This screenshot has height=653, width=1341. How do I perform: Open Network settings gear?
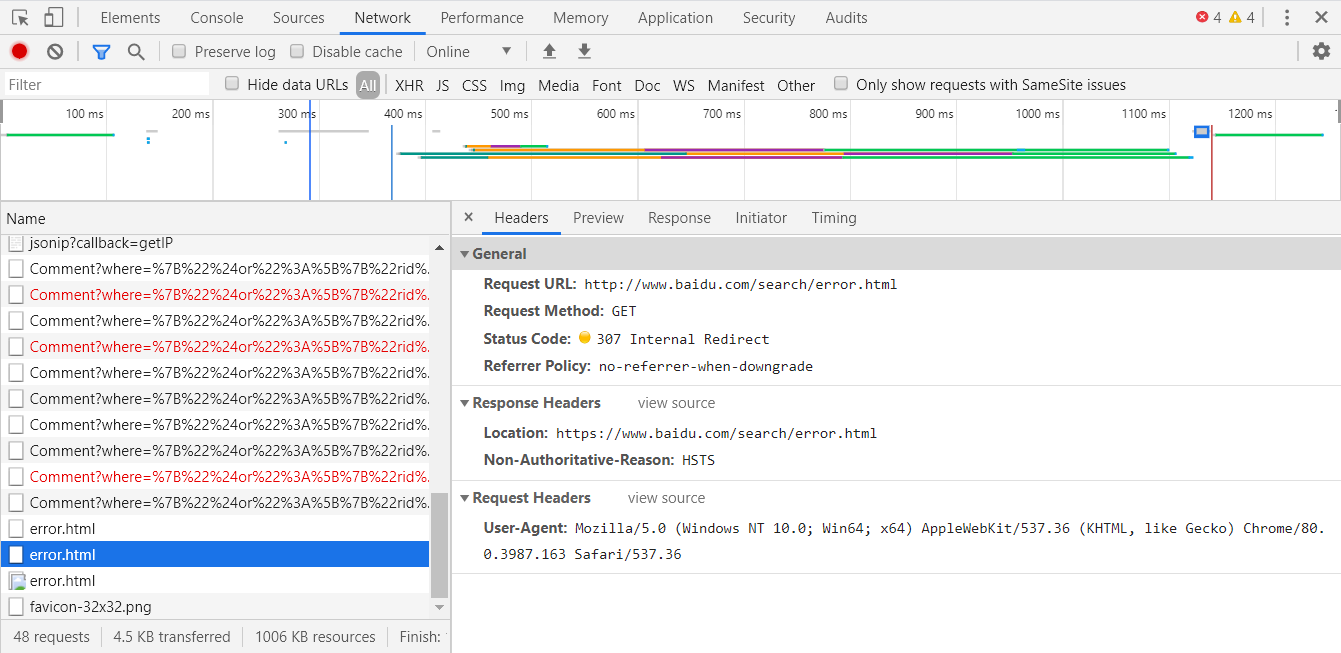[1321, 51]
